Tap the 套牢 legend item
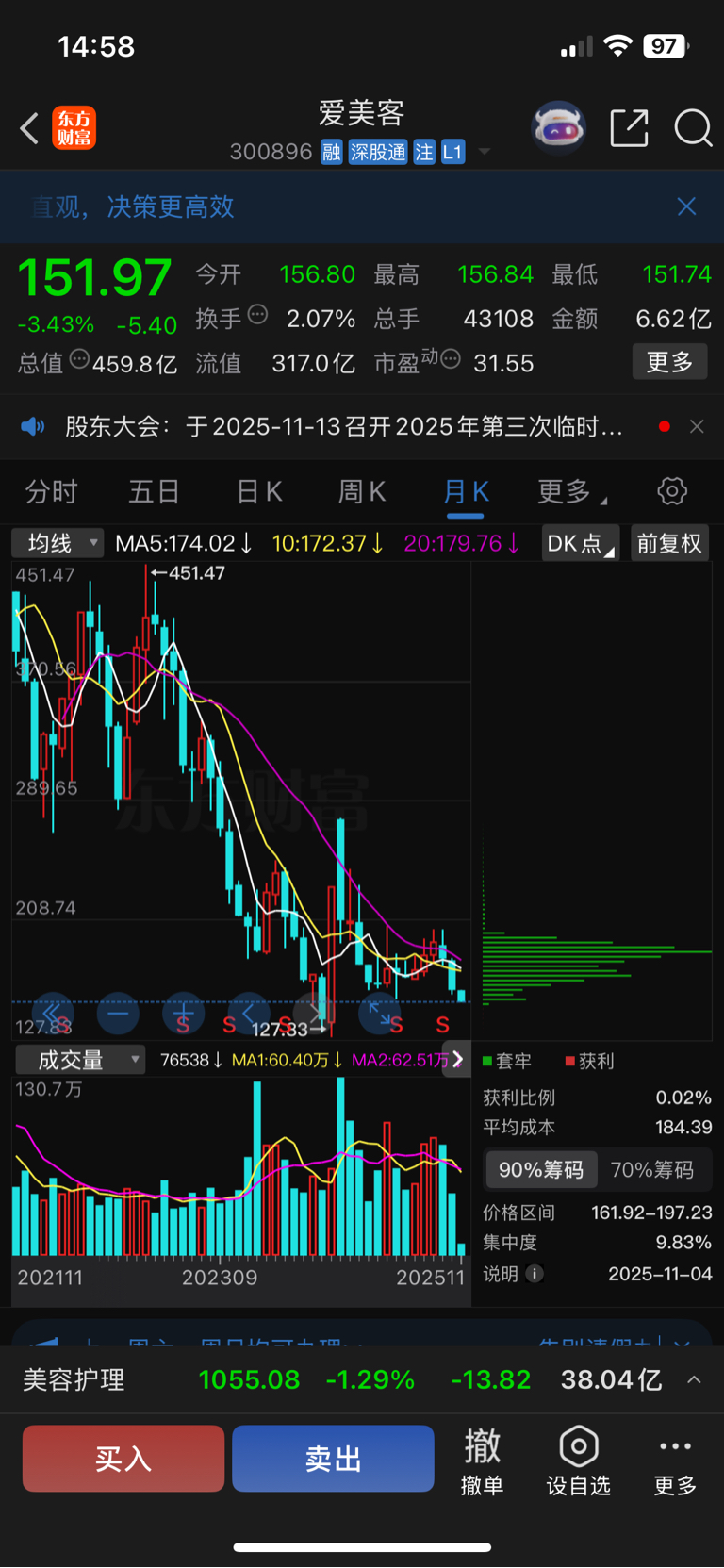This screenshot has height=1568, width=724. click(507, 1061)
